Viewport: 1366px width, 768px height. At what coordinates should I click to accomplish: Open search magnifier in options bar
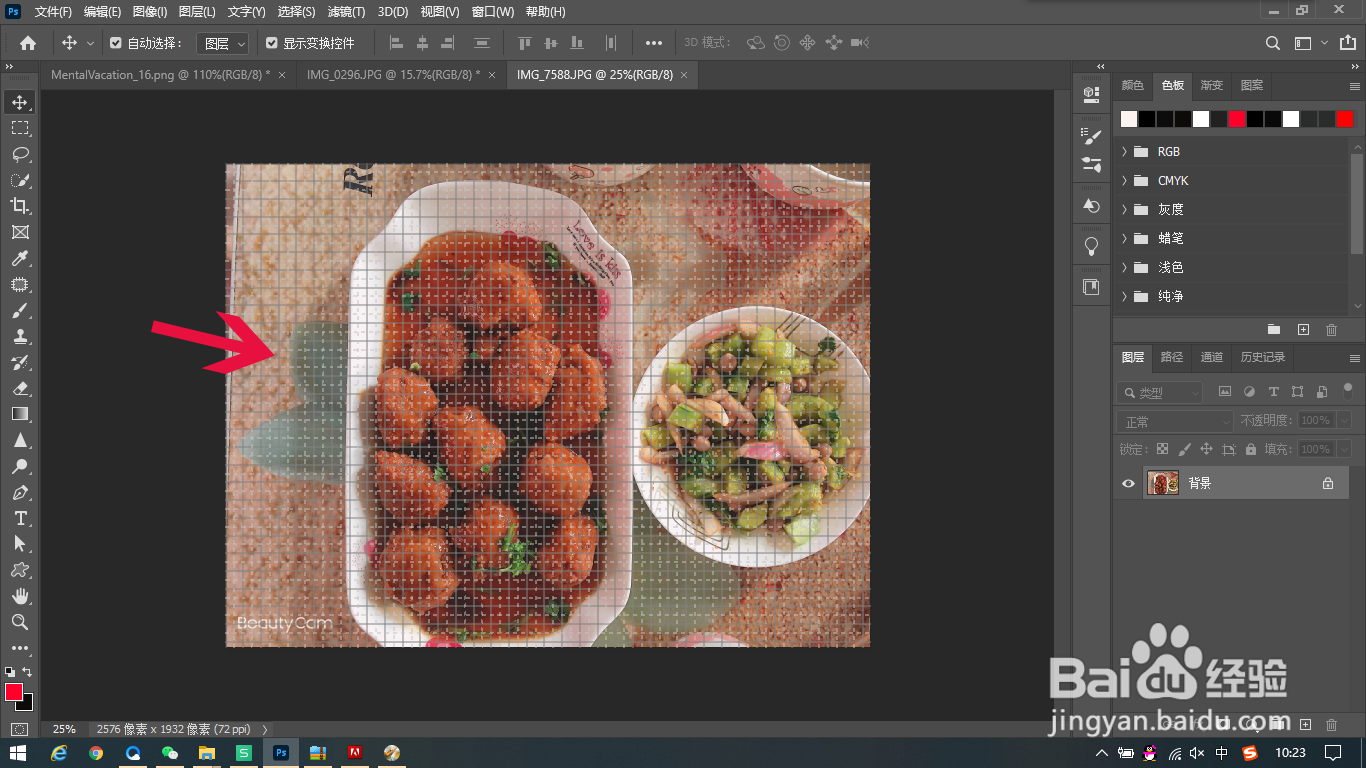(1273, 43)
